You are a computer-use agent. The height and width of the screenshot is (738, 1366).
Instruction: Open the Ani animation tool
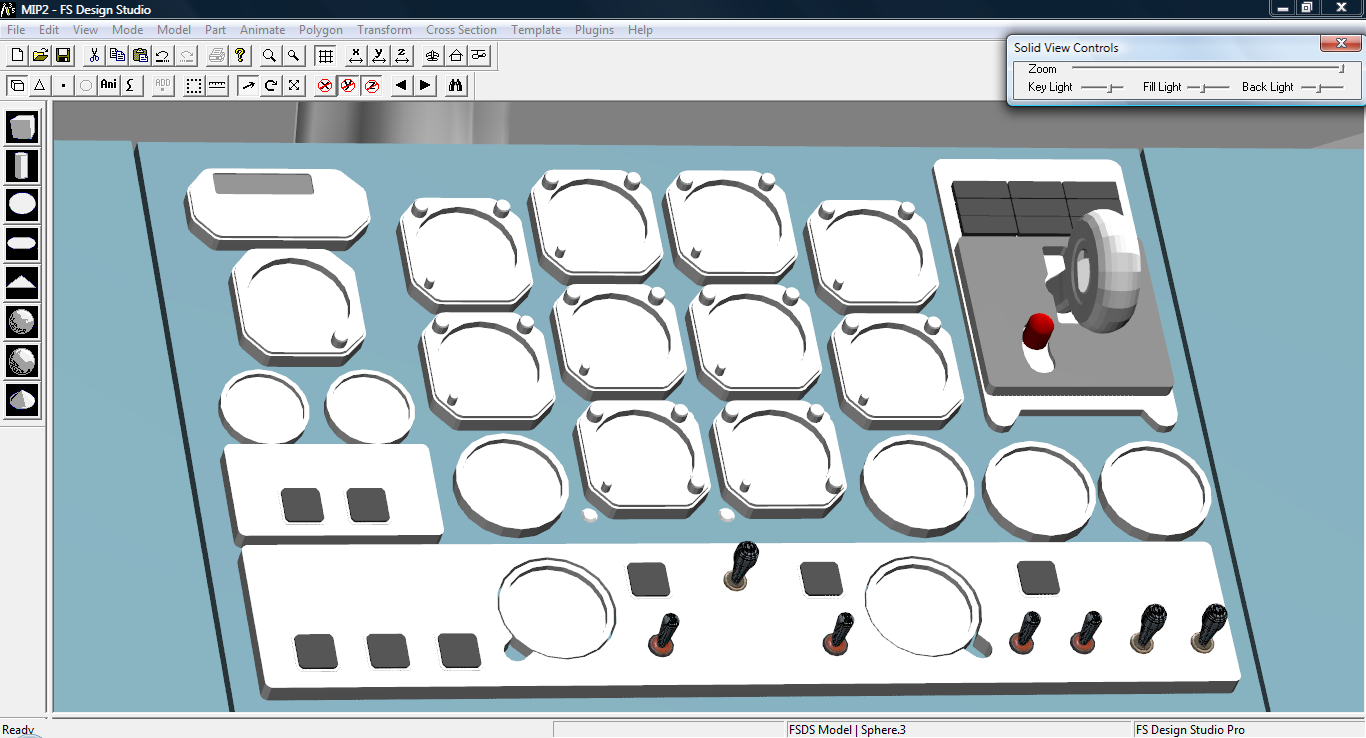[x=109, y=85]
